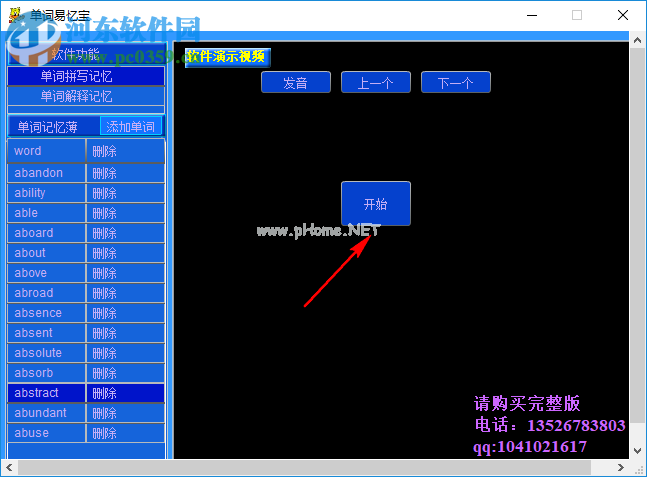The width and height of the screenshot is (647, 477).
Task: Select the 单词记忆簿 word notebook
Action: [53, 127]
